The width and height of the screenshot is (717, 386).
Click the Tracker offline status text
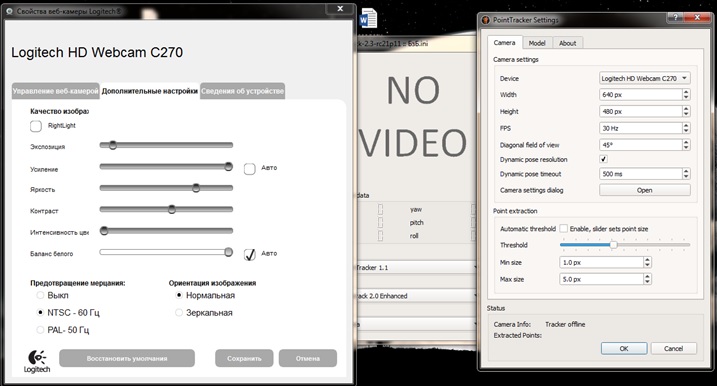click(x=565, y=324)
